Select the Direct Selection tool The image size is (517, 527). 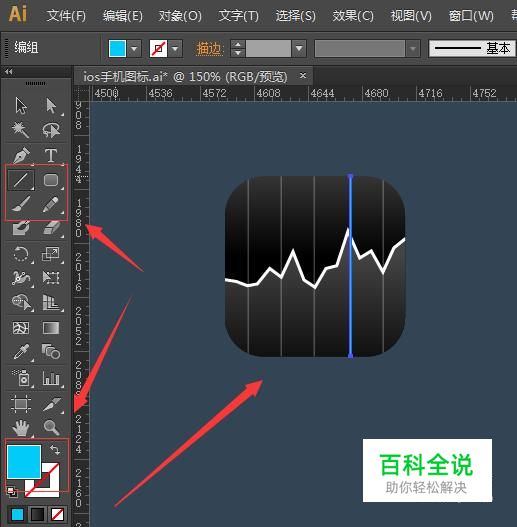(x=51, y=106)
